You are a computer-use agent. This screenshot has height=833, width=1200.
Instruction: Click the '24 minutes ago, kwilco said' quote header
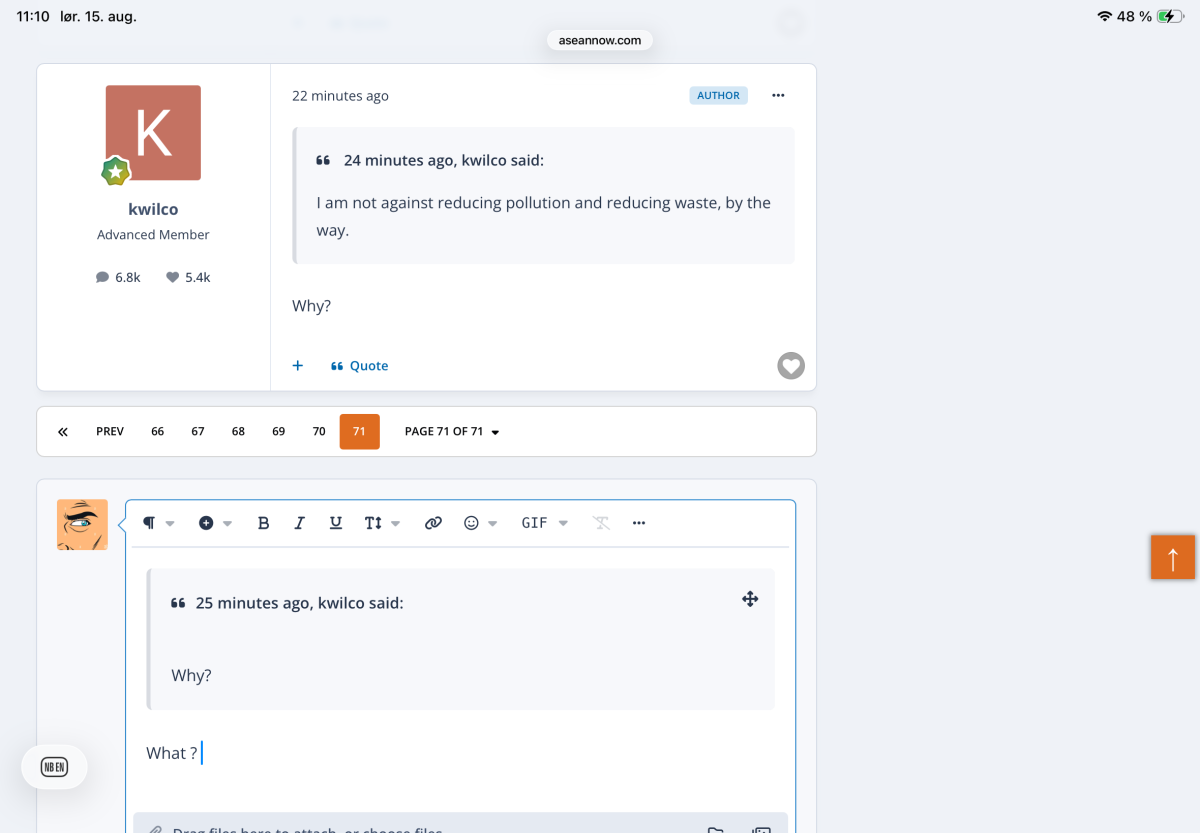click(x=444, y=160)
